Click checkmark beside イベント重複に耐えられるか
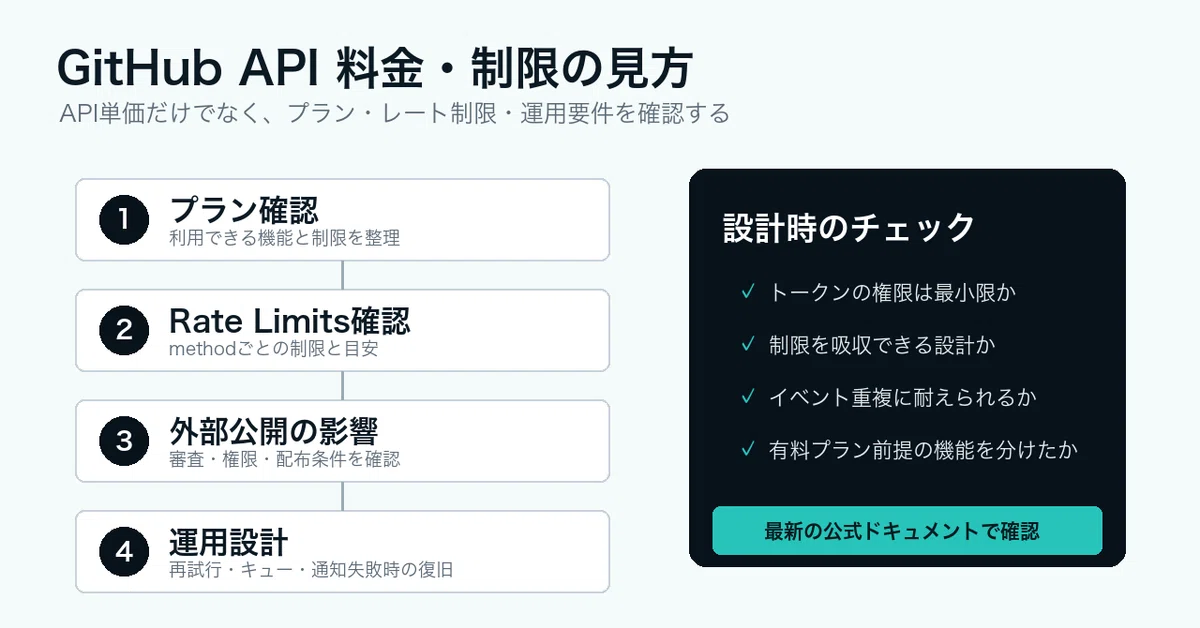The image size is (1200, 628). (x=747, y=397)
